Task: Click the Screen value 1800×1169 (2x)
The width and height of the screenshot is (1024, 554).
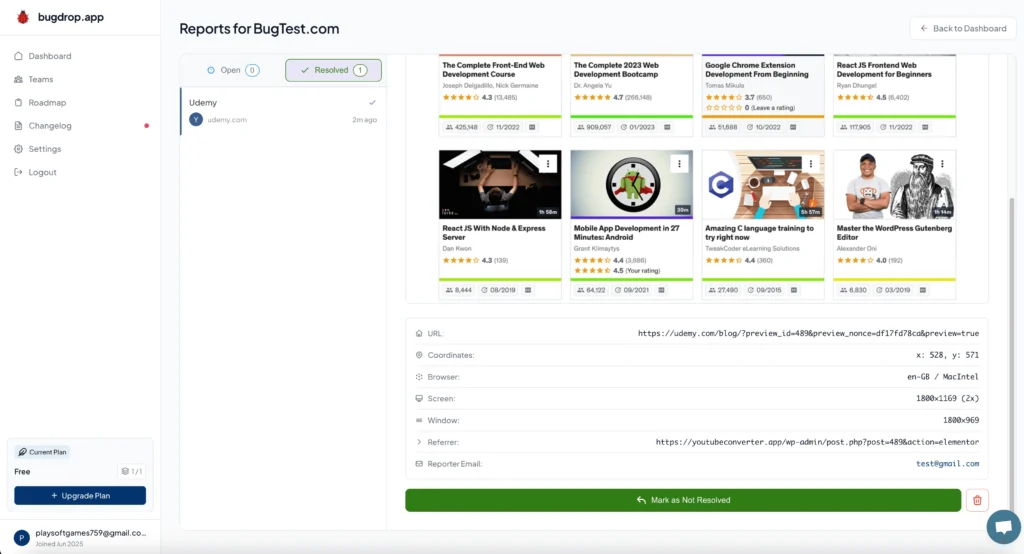Action: (x=948, y=399)
